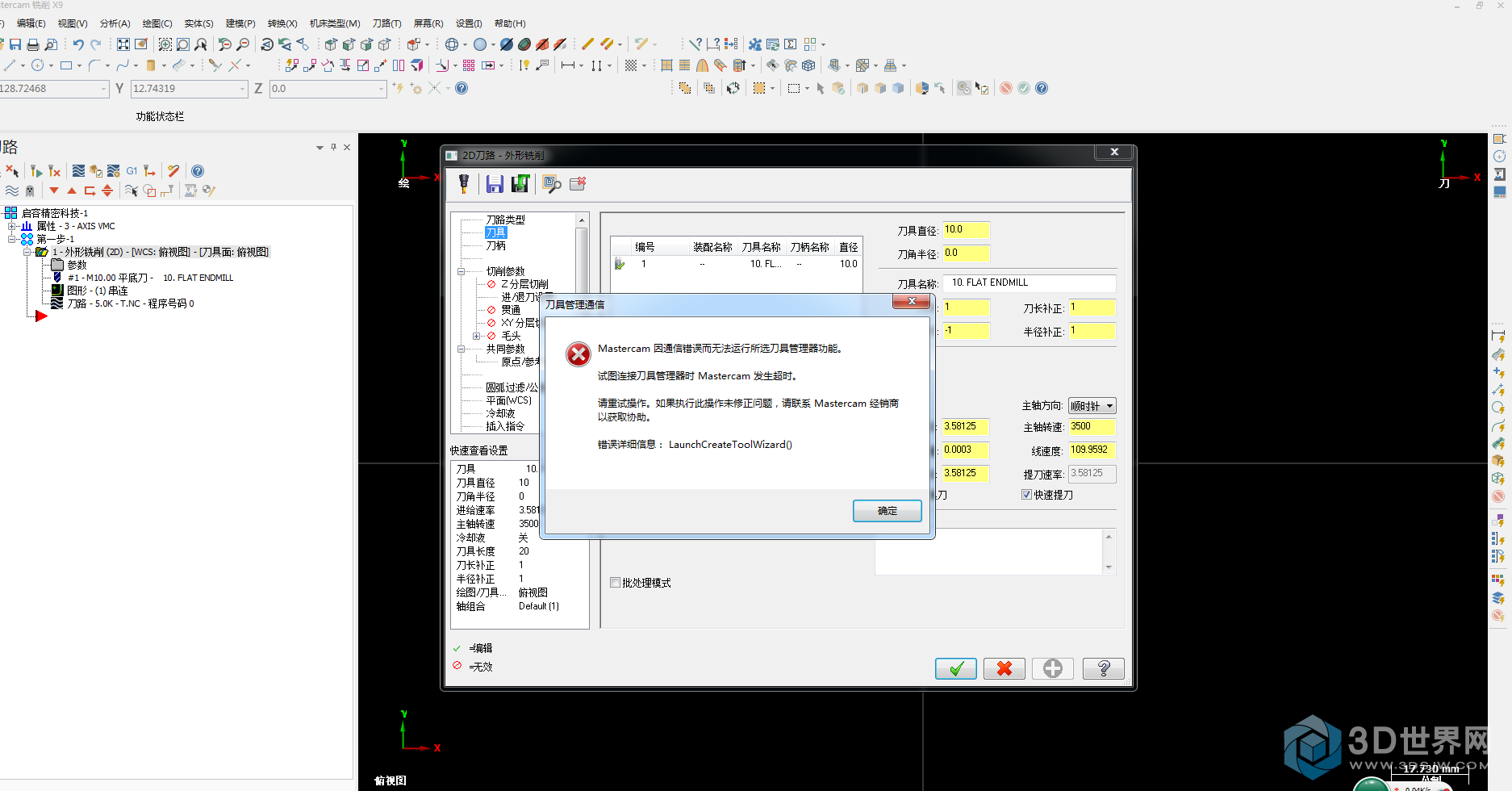Open 视图(V) menu

73,23
